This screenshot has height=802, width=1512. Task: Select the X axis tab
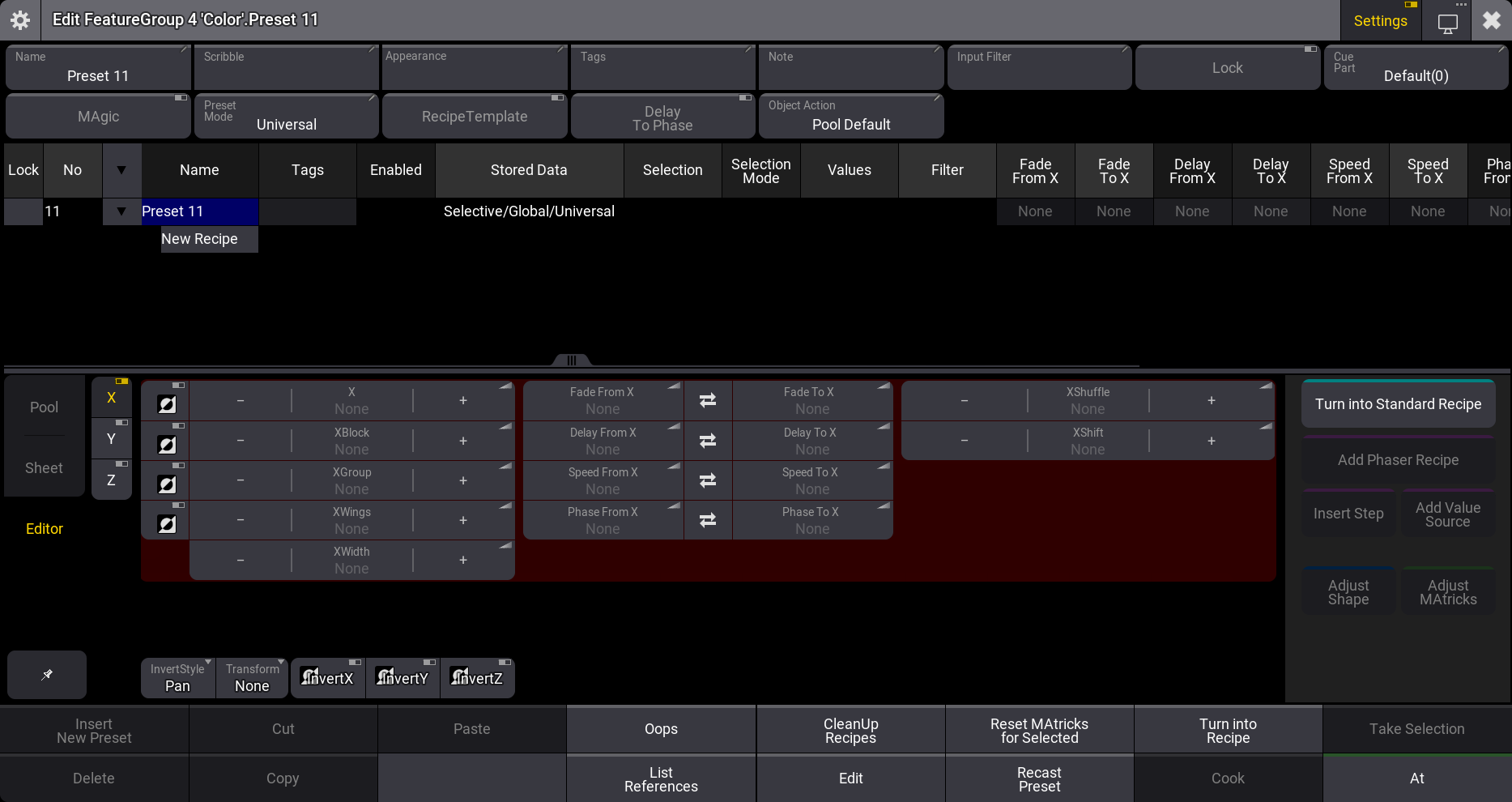pos(111,398)
